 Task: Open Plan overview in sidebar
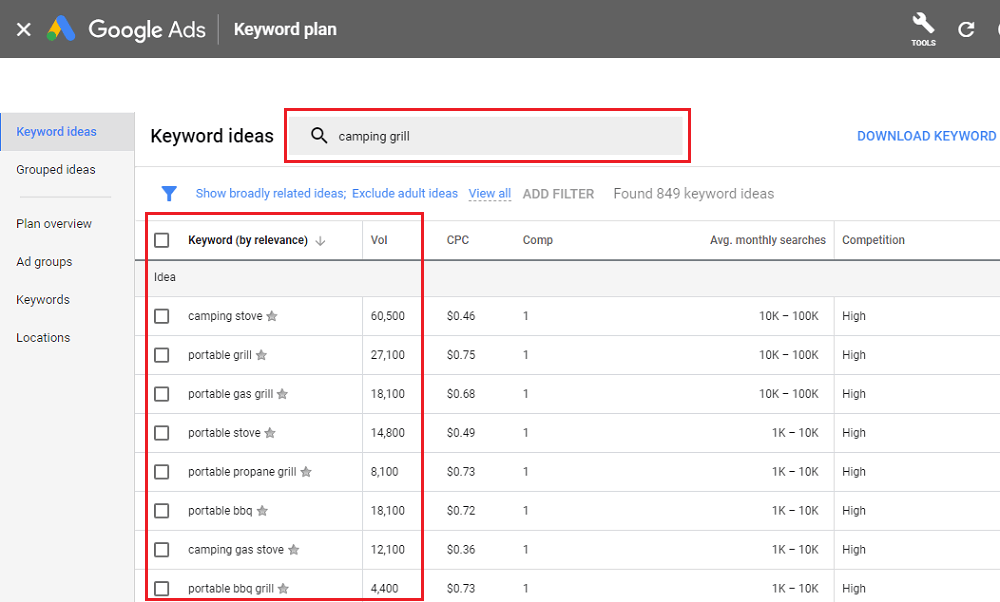point(54,224)
